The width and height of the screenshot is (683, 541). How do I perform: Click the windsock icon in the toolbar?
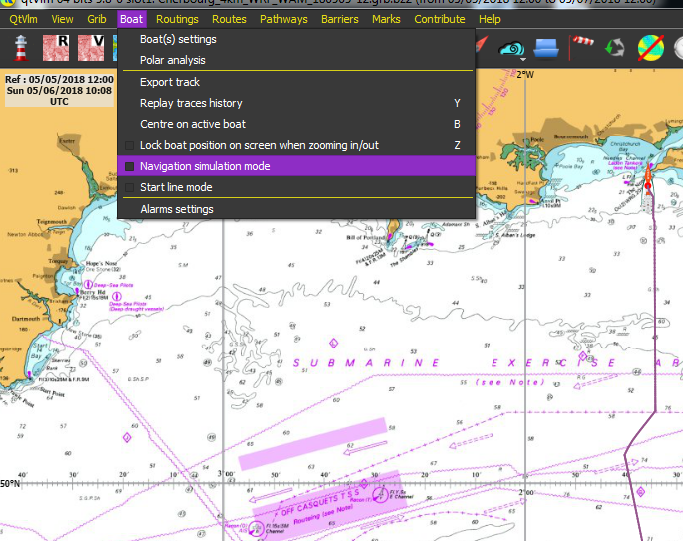[x=582, y=47]
